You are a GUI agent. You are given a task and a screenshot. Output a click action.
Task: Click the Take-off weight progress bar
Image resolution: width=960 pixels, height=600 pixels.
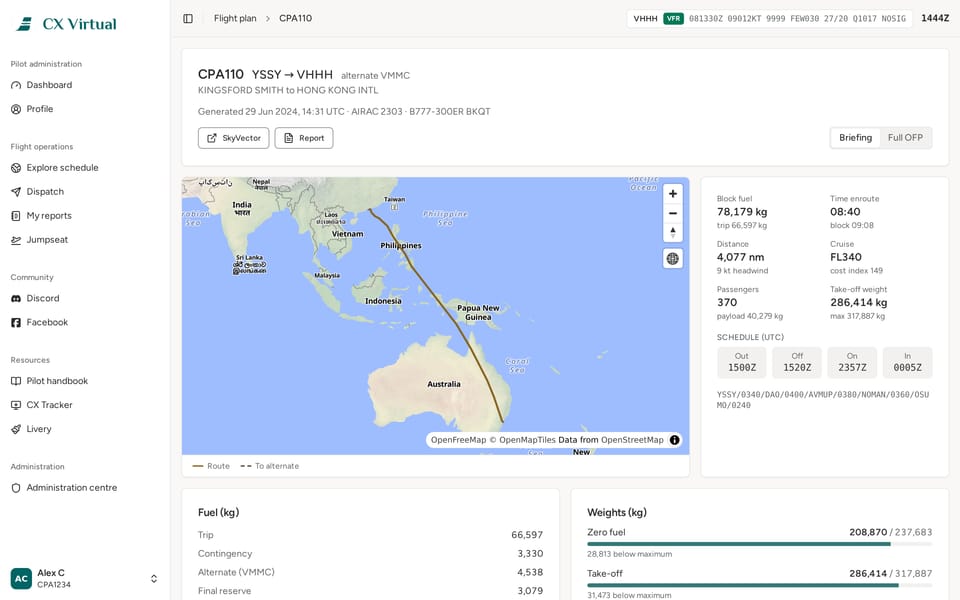point(759,585)
